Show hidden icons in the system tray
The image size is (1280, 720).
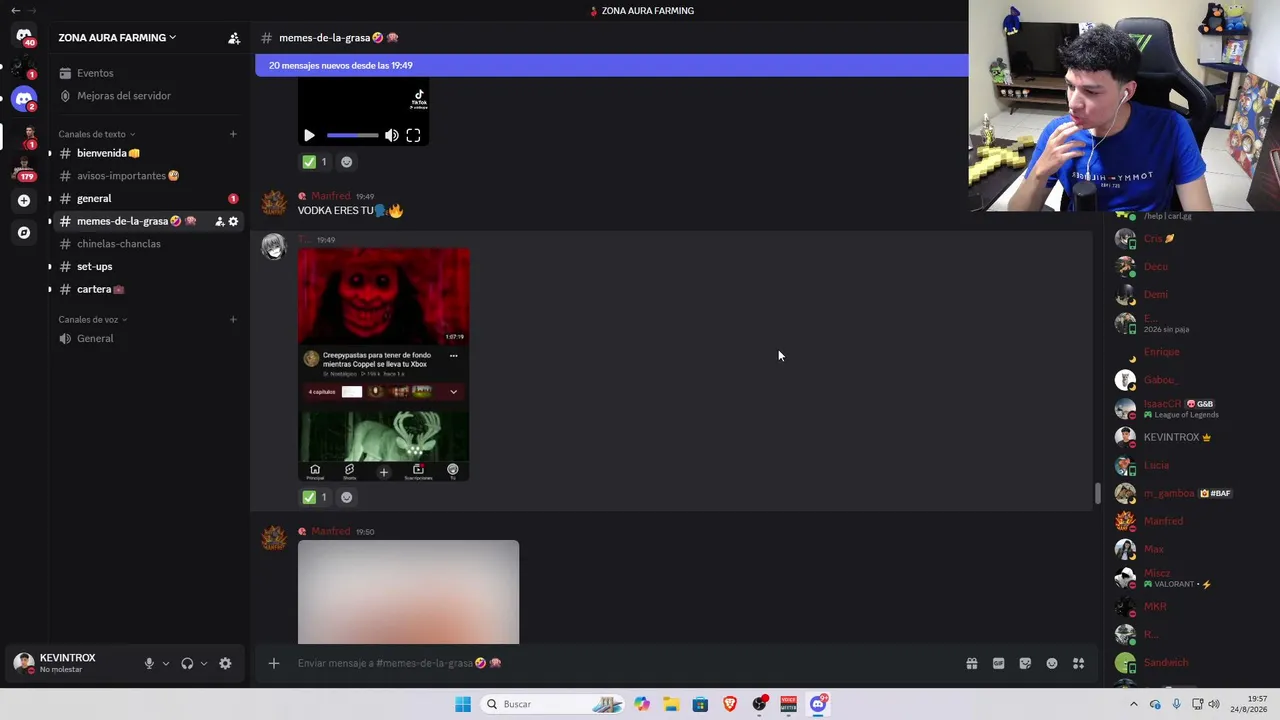[x=1133, y=704]
